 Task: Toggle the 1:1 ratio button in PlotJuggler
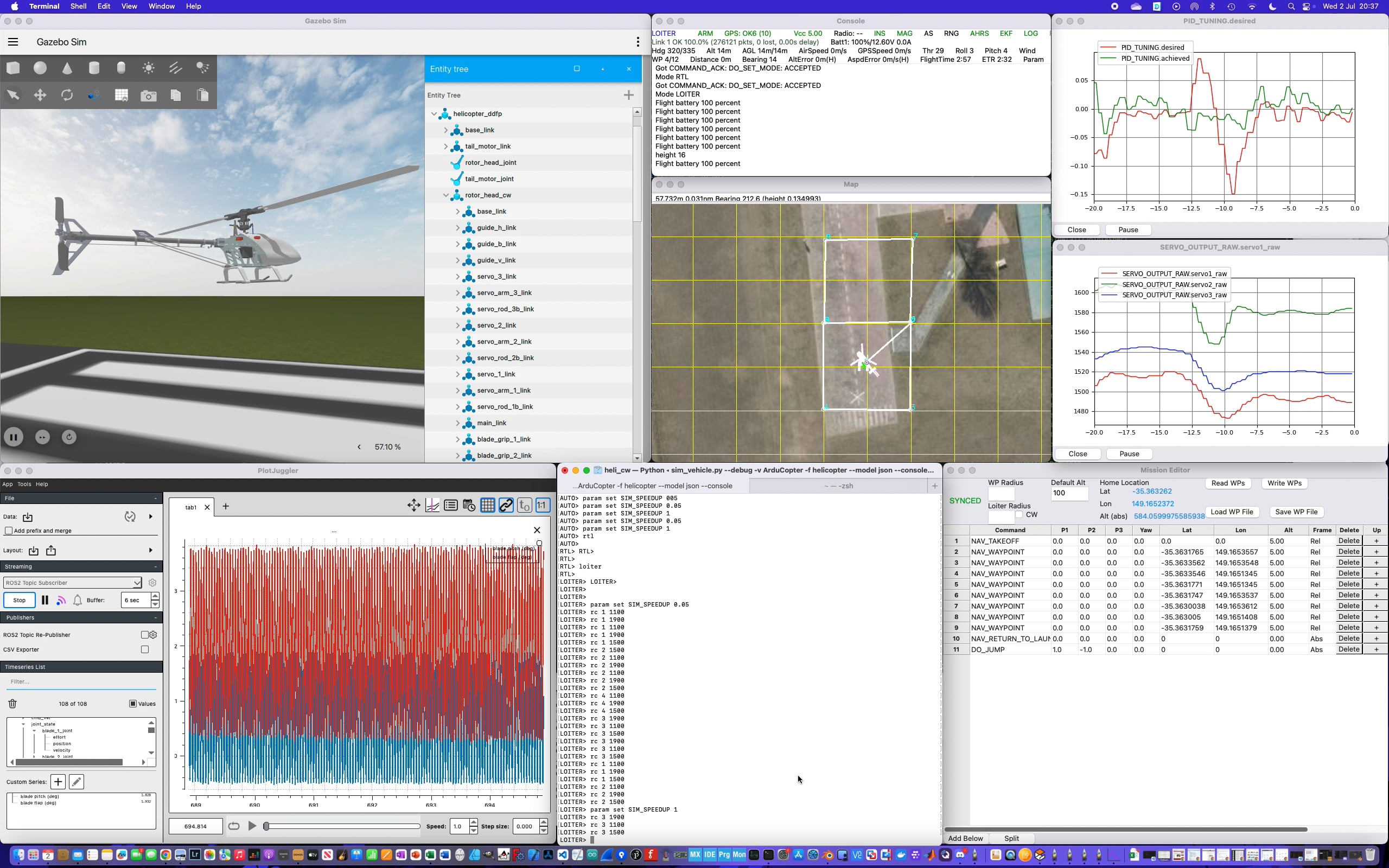pyautogui.click(x=543, y=505)
